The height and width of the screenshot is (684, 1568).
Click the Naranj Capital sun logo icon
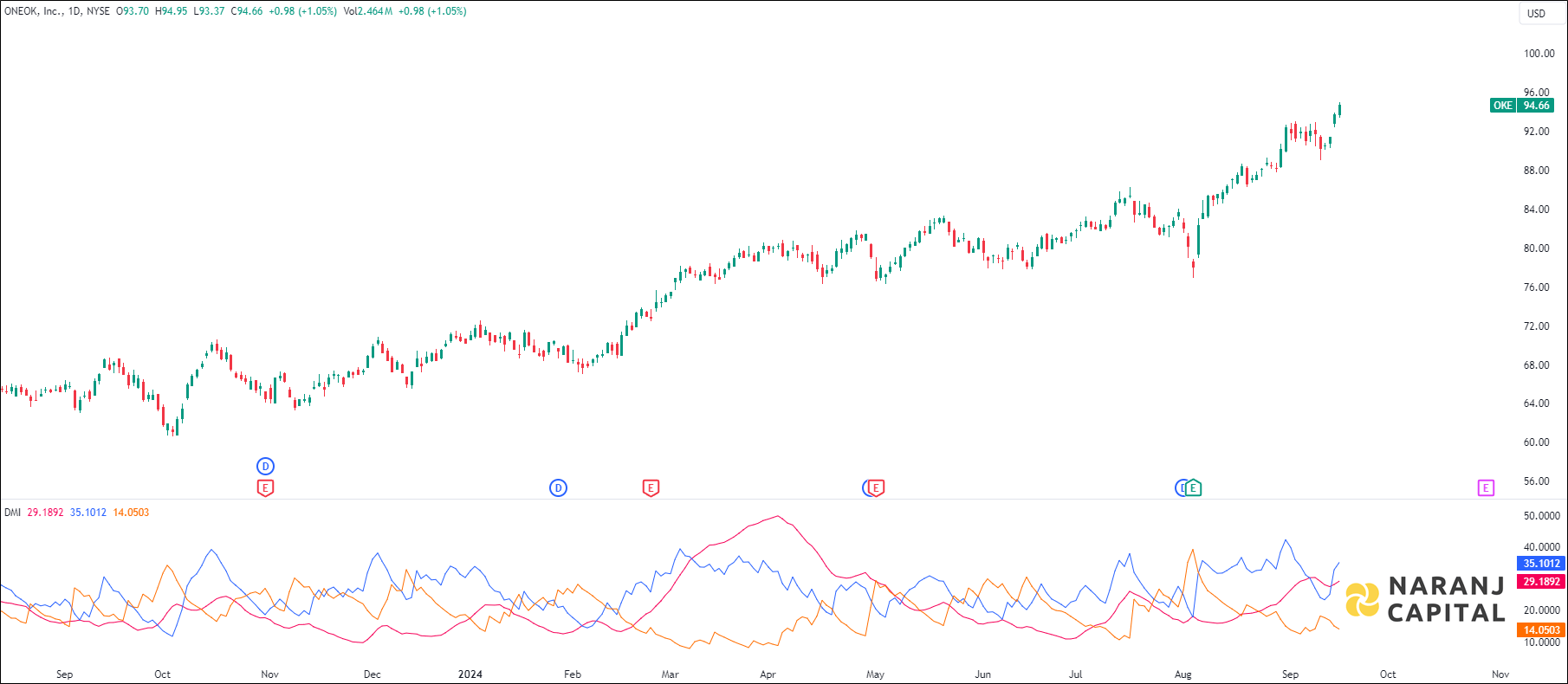click(x=1362, y=599)
